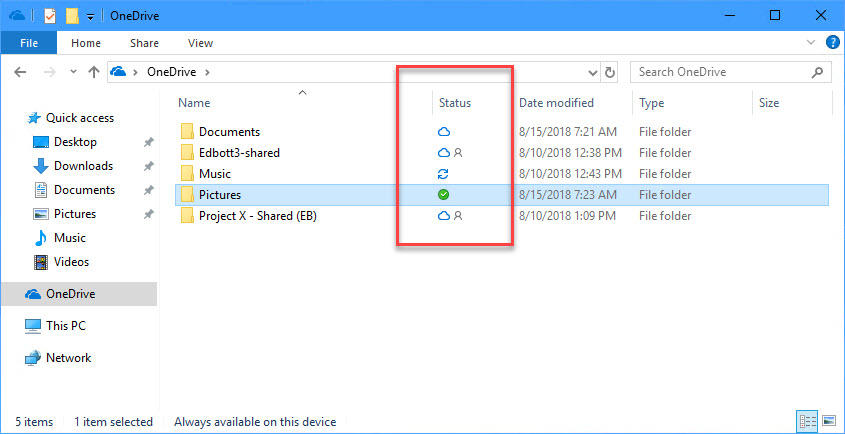Viewport: 845px width, 434px height.
Task: Sort by the Date modified column header
Action: pos(556,103)
